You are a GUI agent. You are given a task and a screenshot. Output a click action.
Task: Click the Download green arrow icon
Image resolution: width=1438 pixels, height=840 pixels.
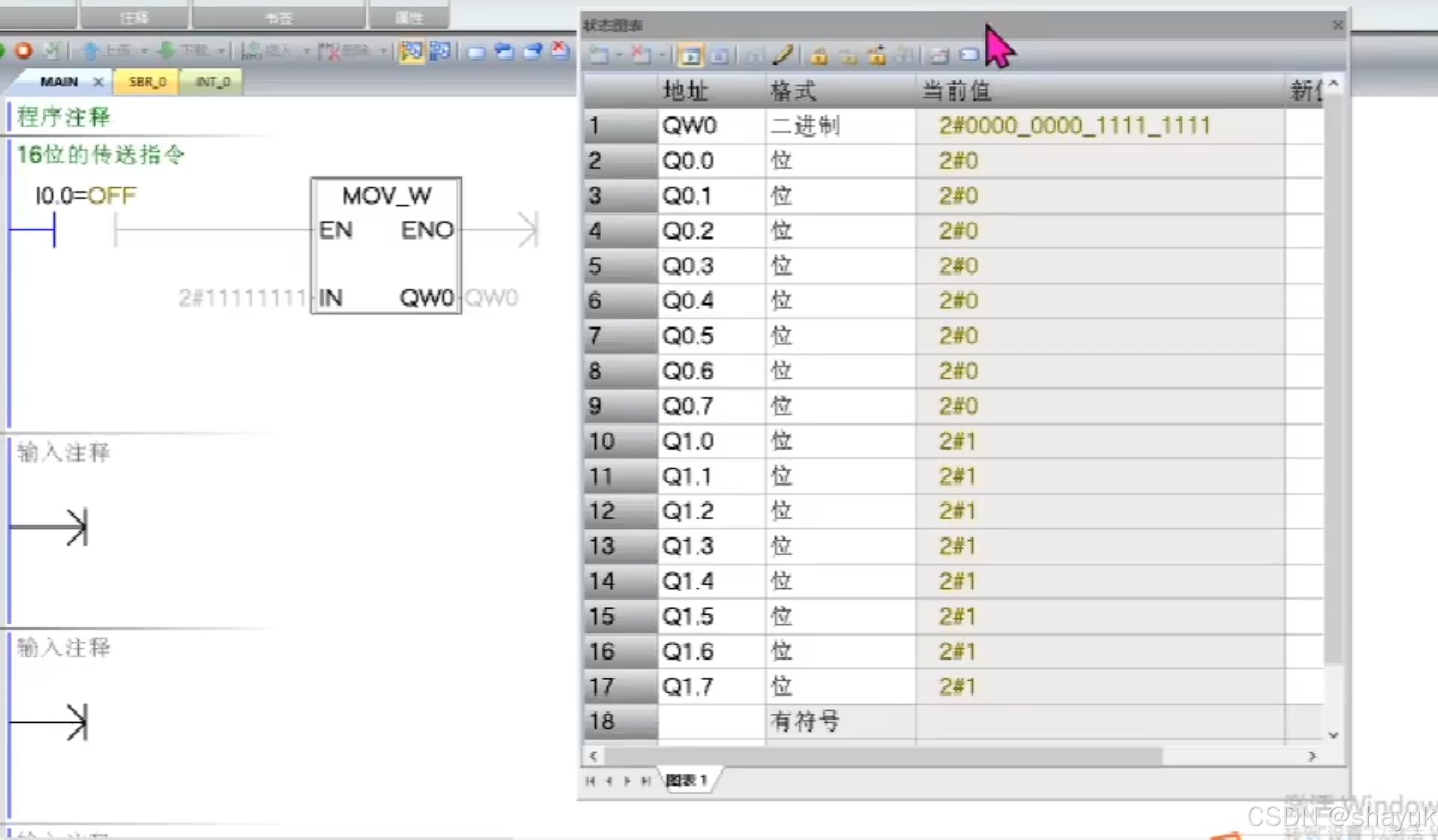pos(166,51)
